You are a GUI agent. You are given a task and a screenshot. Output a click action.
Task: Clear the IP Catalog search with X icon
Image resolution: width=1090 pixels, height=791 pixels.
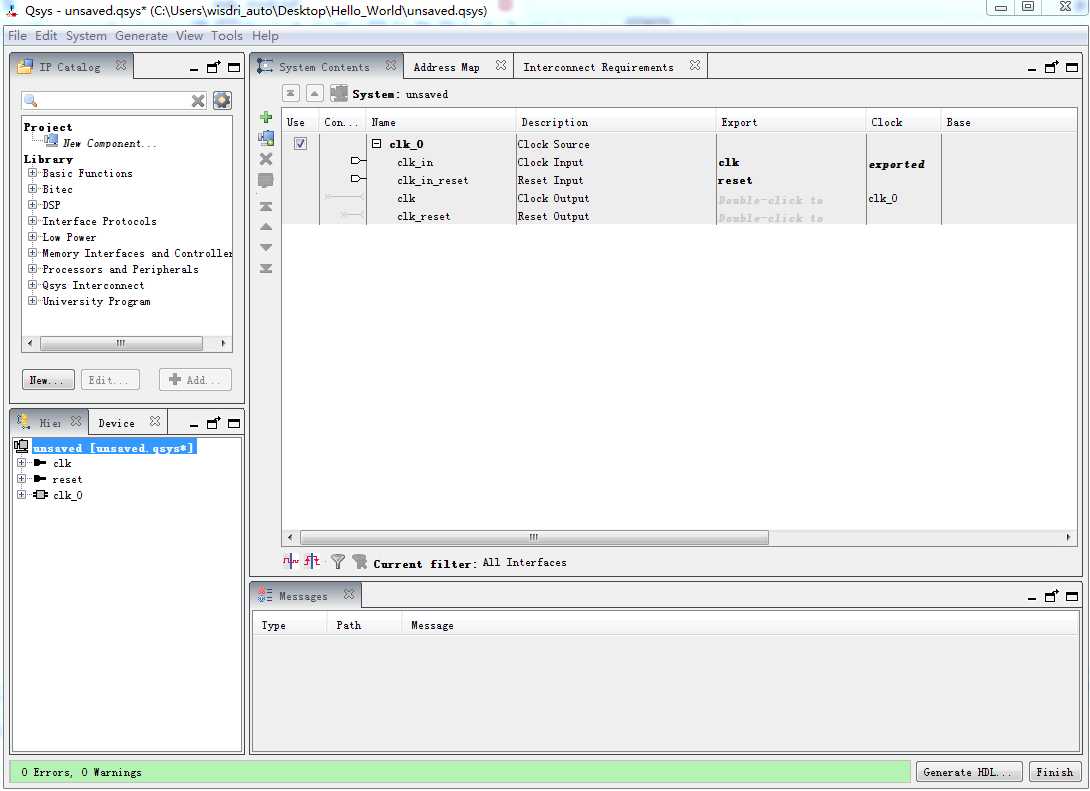pos(198,101)
